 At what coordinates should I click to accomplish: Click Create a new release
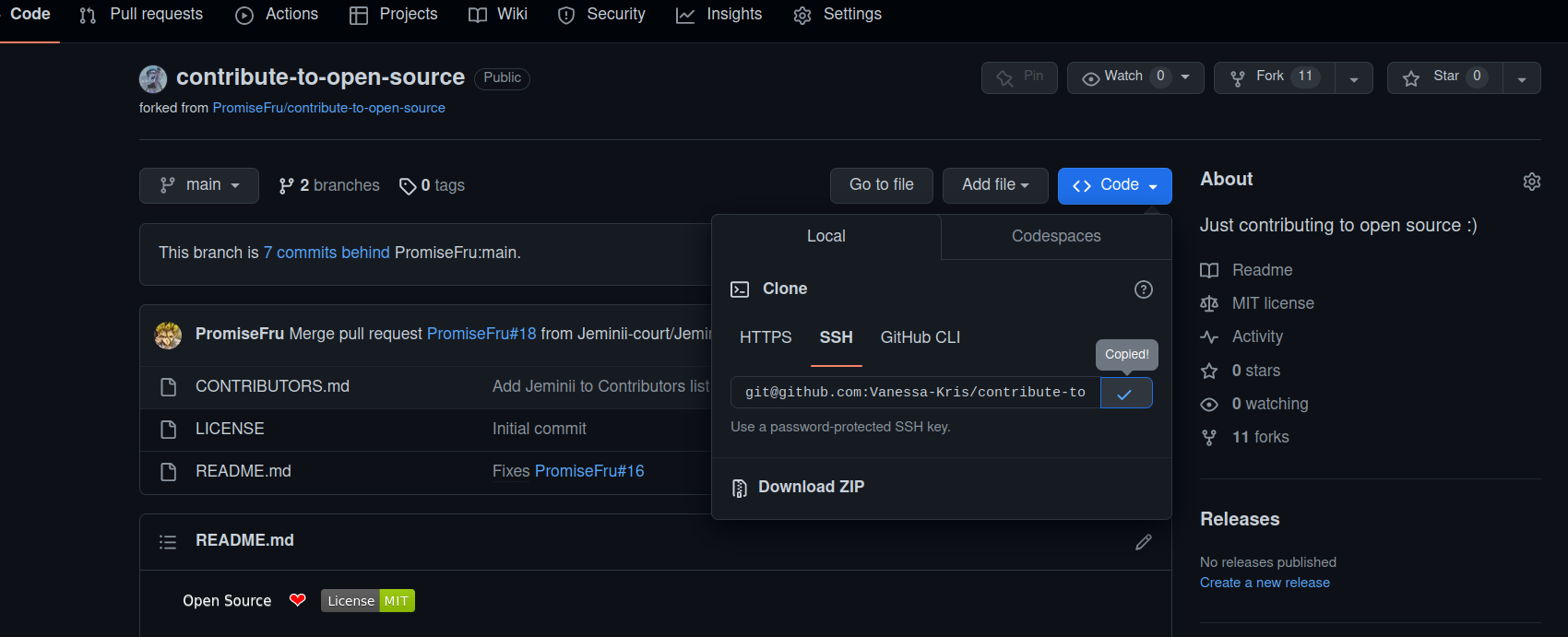coord(1265,583)
